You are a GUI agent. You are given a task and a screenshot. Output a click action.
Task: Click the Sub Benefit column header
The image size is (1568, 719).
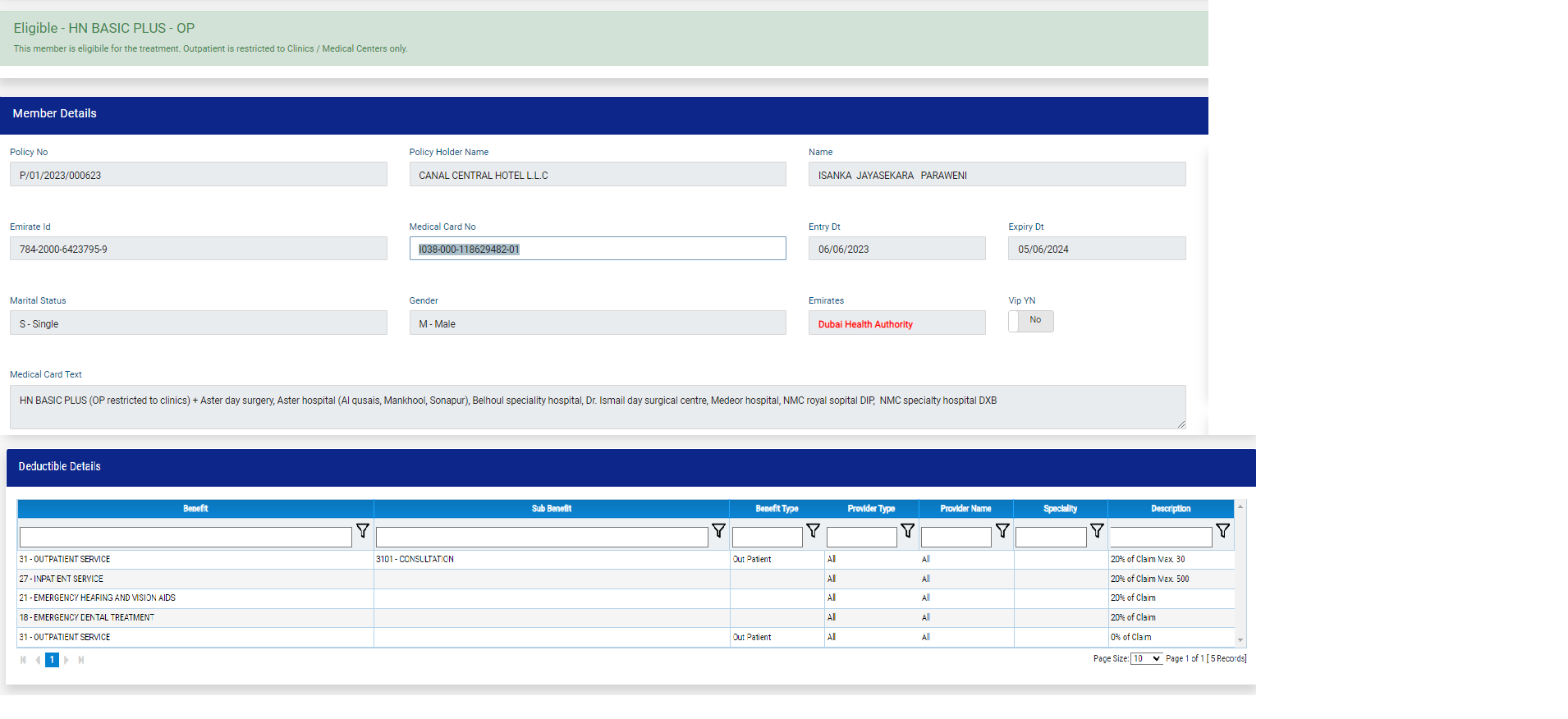(x=551, y=509)
